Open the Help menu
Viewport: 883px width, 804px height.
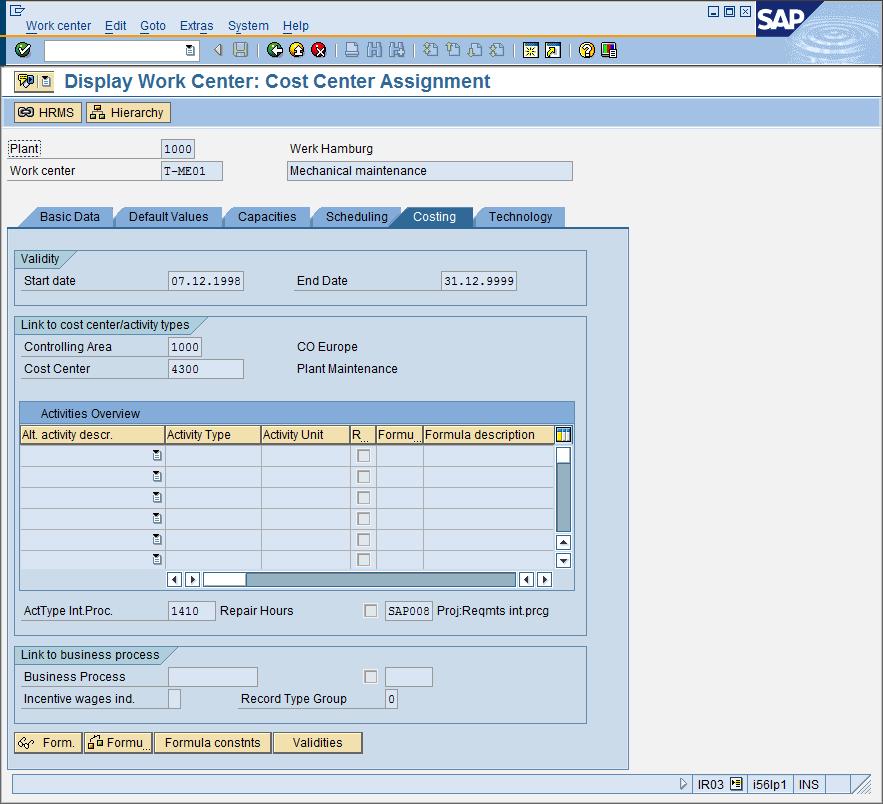click(296, 26)
